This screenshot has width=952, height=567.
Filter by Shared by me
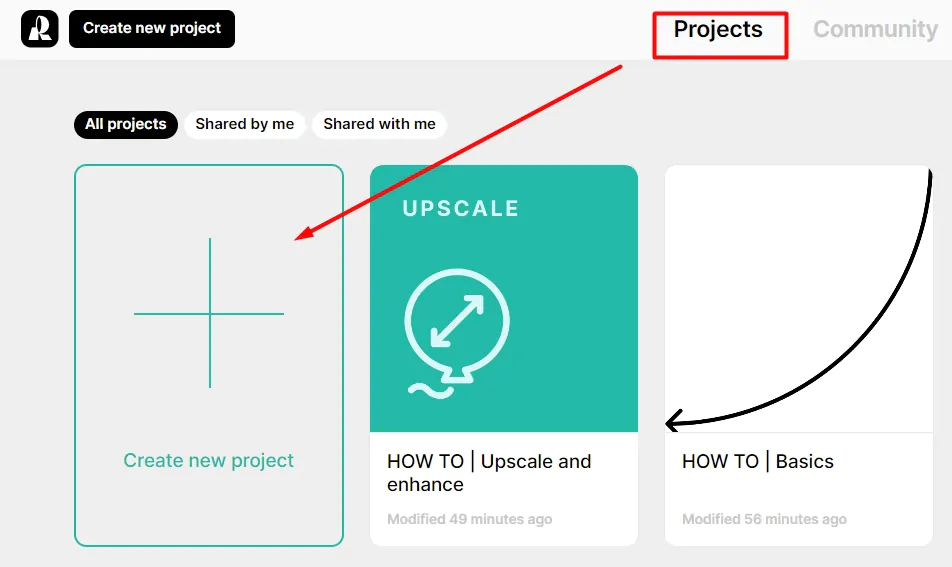point(244,124)
